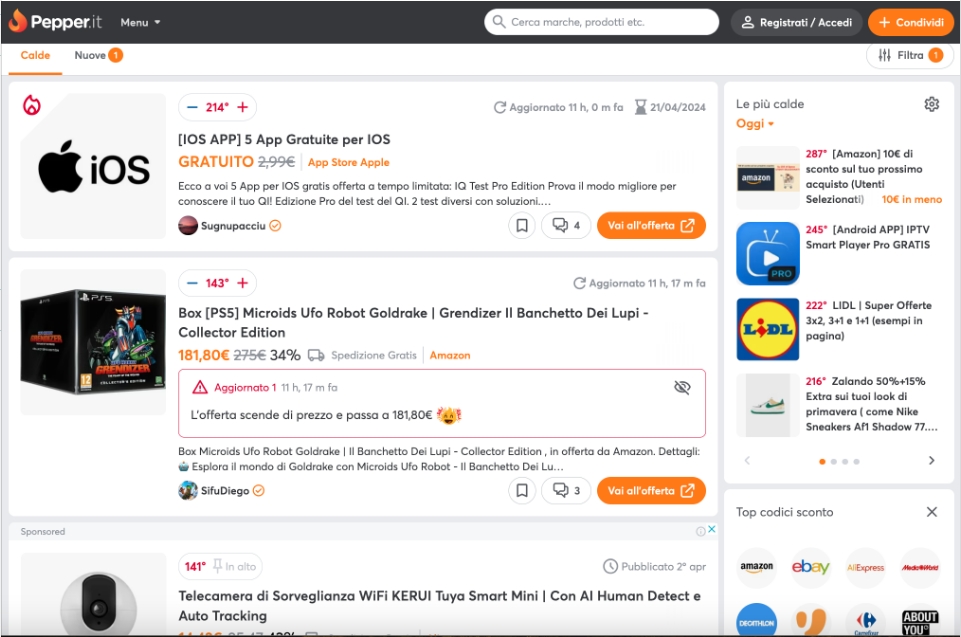This screenshot has height=637, width=961.
Task: Open the Menu dropdown
Action: pos(140,22)
